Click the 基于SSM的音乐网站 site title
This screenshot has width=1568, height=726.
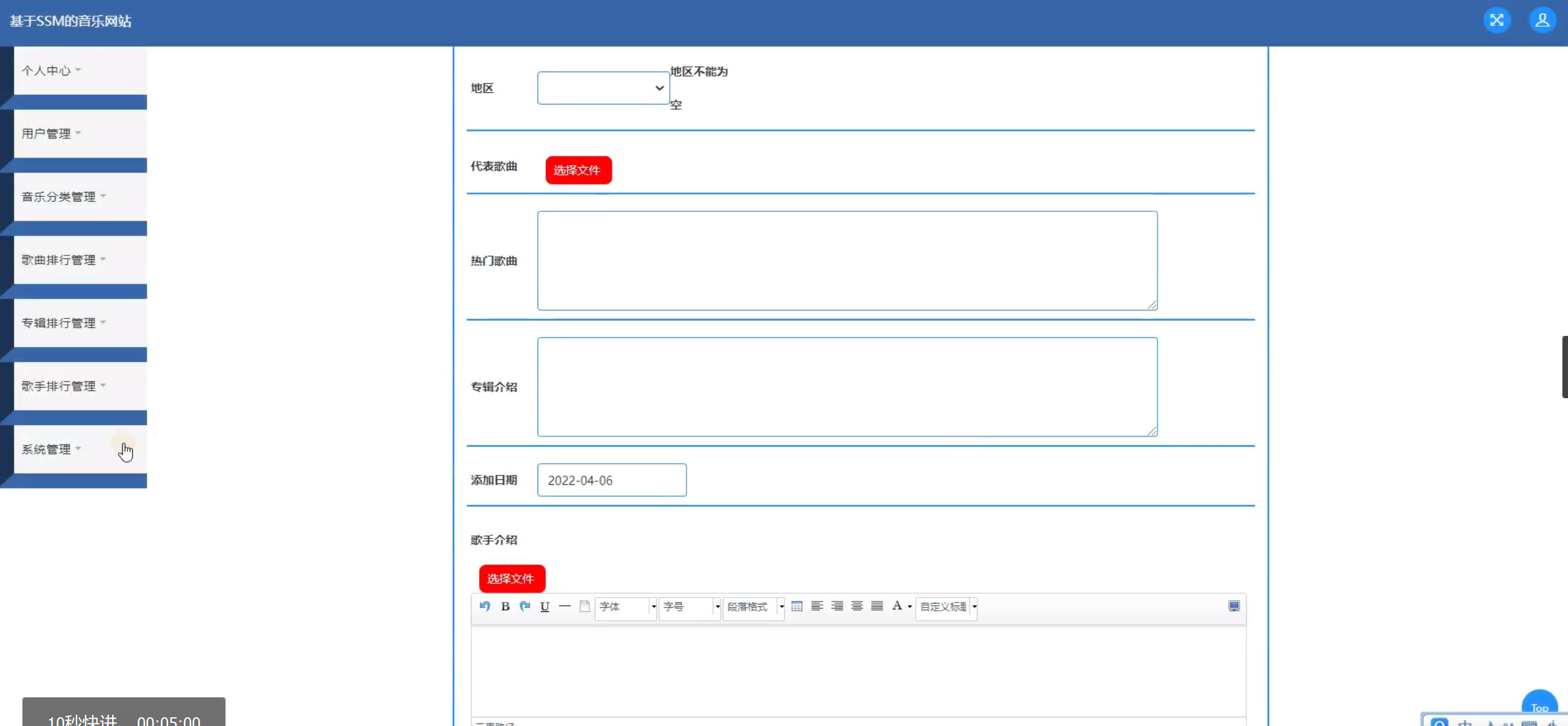[70, 21]
